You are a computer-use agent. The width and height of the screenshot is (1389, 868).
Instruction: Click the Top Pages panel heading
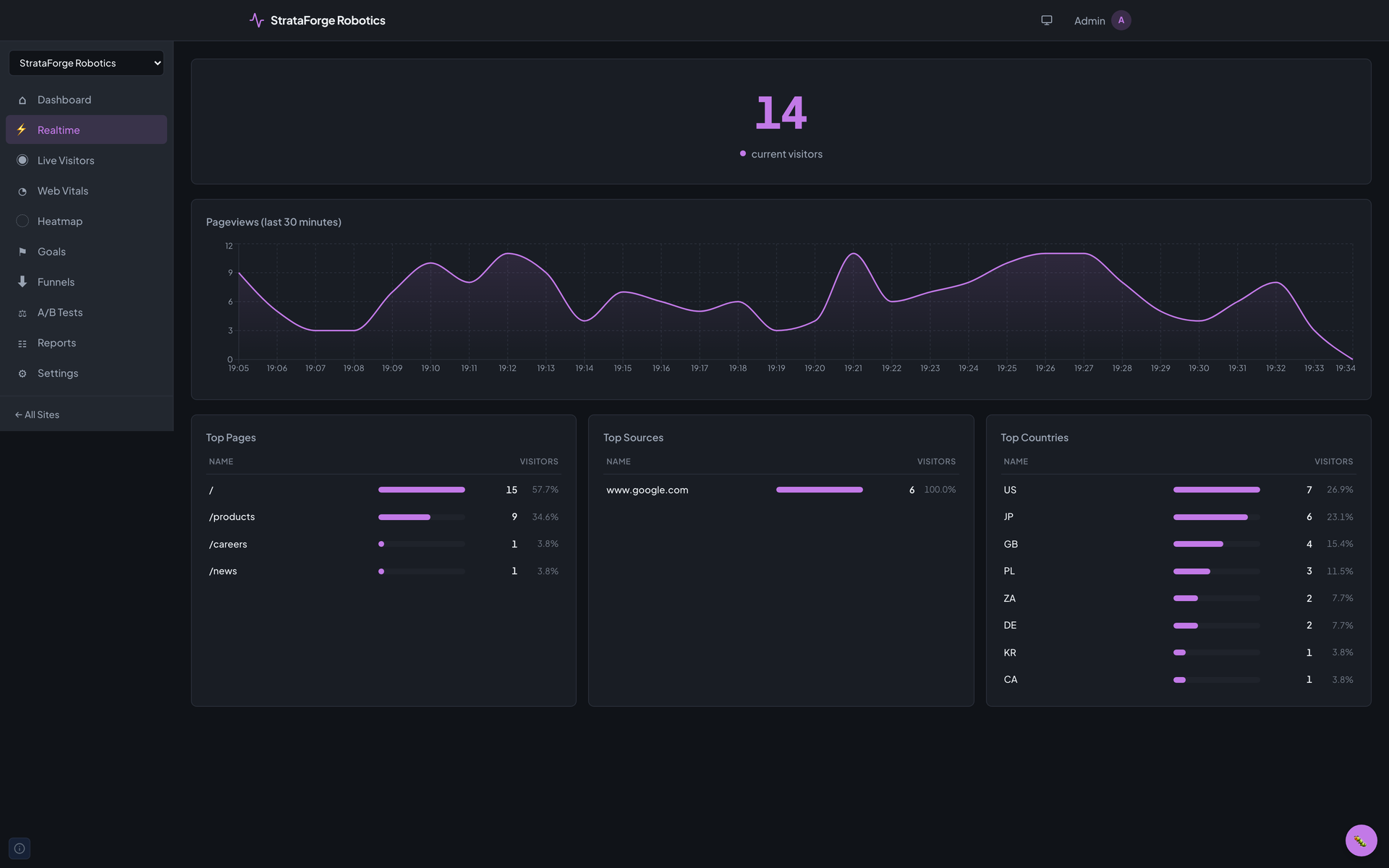[231, 438]
